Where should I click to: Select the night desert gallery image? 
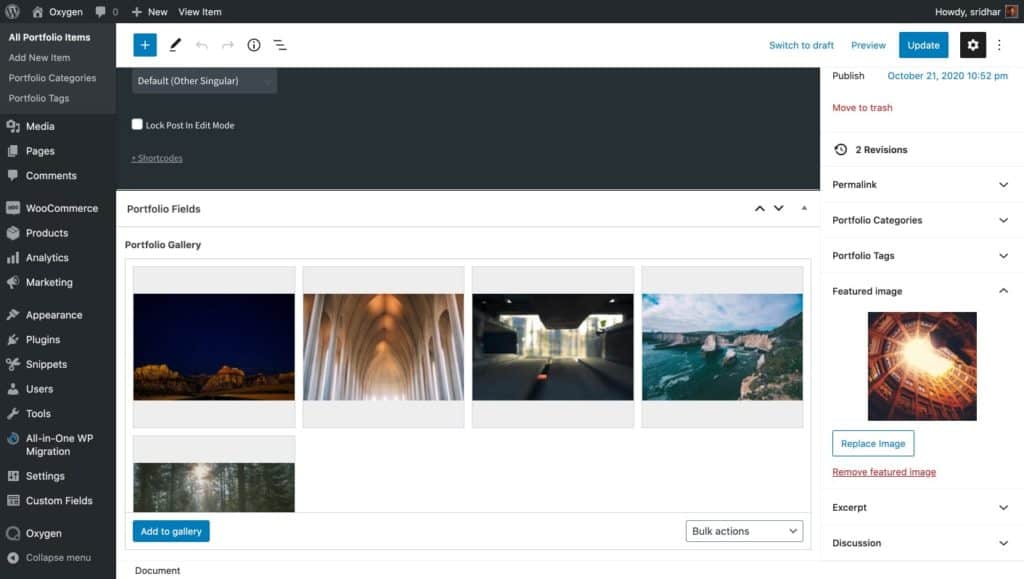[x=214, y=347]
